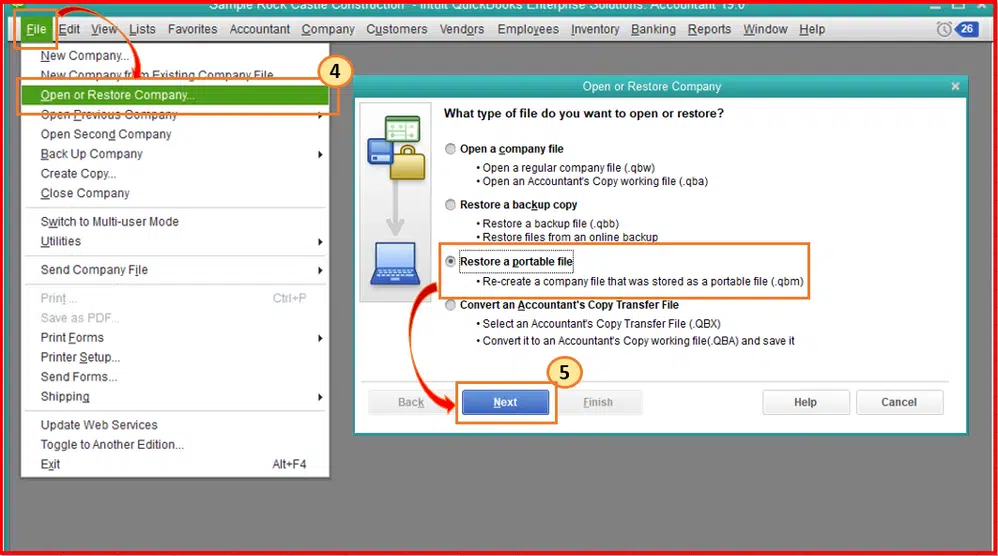The image size is (998, 556).
Task: Expand the Utilities submenu arrow
Action: coord(320,242)
